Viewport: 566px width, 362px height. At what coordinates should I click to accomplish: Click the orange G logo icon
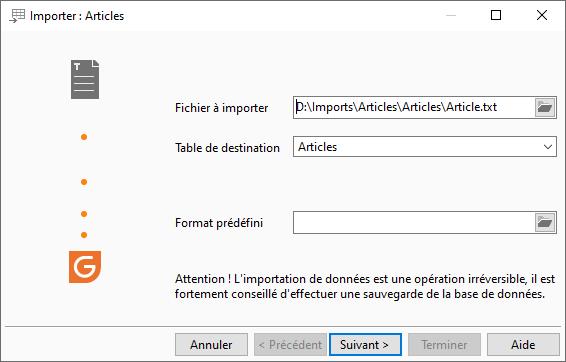[85, 267]
